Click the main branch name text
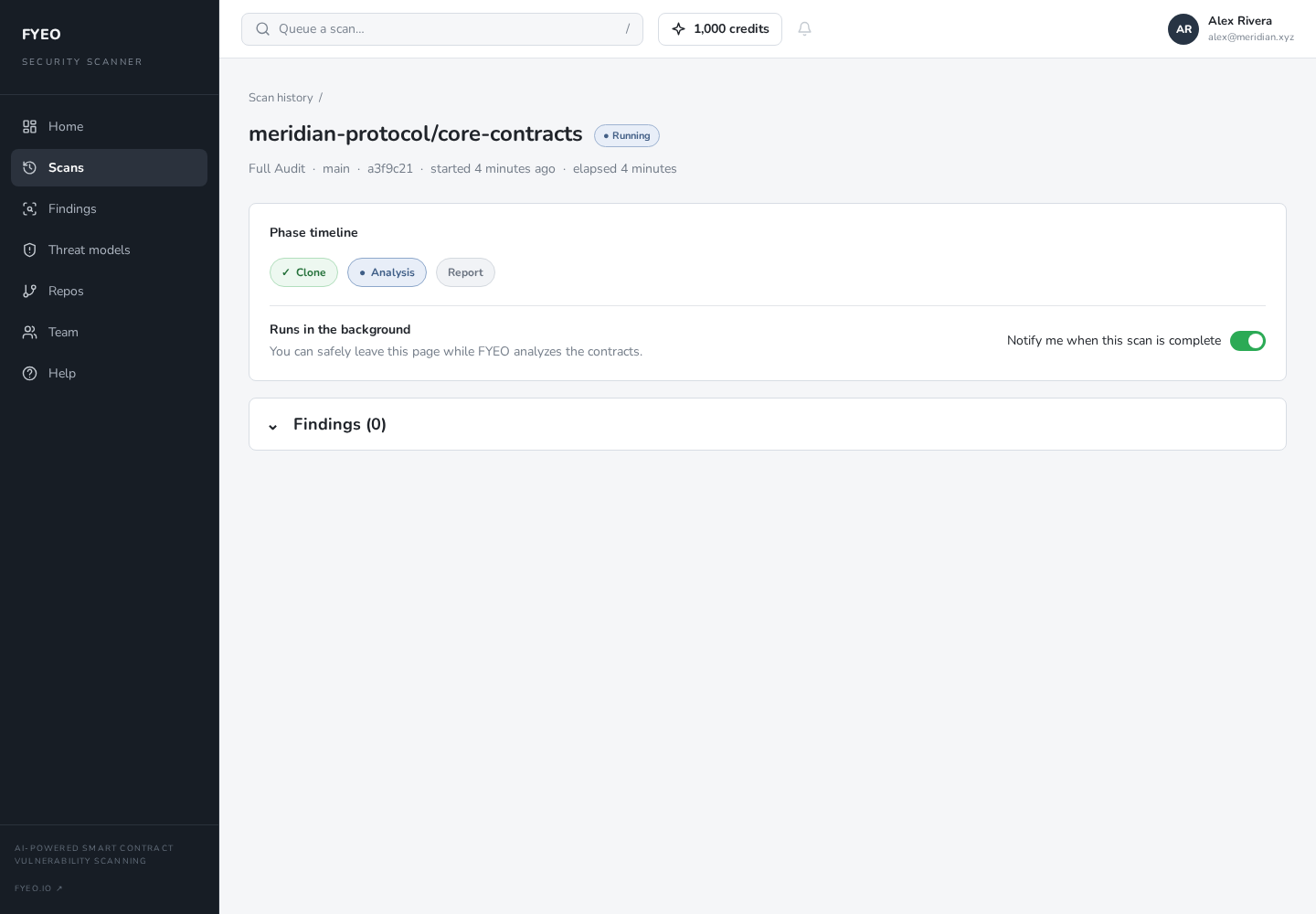Viewport: 1316px width, 914px height. click(x=336, y=169)
